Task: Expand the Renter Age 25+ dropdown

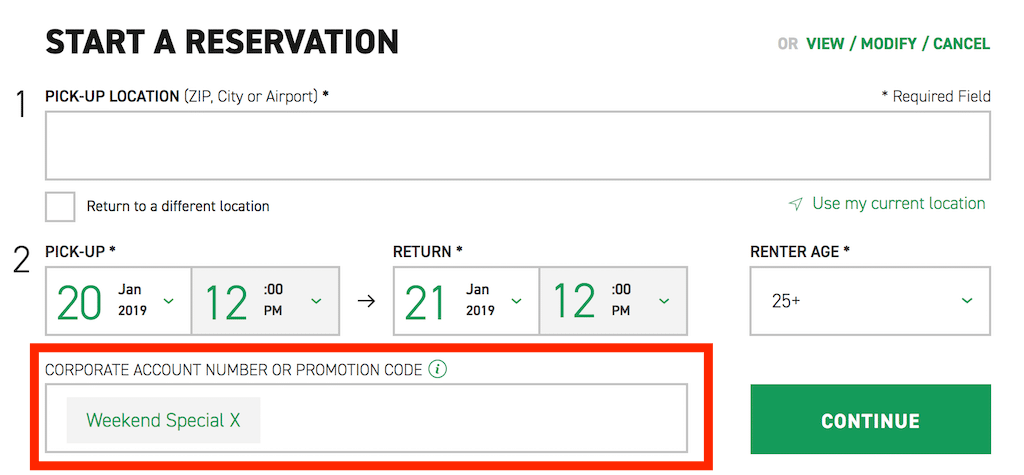Action: [870, 301]
